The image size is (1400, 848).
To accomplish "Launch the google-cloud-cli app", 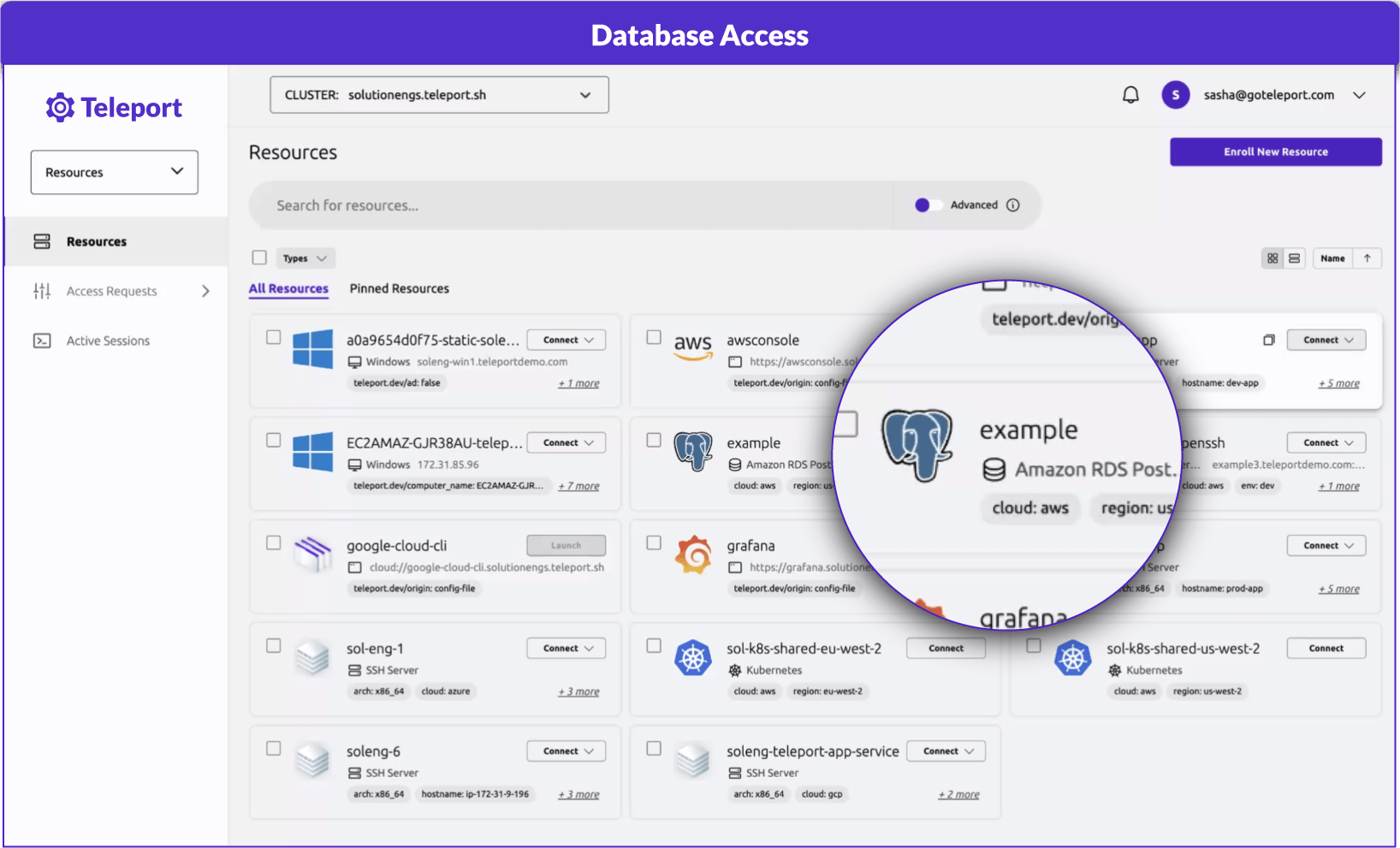I will coord(567,545).
